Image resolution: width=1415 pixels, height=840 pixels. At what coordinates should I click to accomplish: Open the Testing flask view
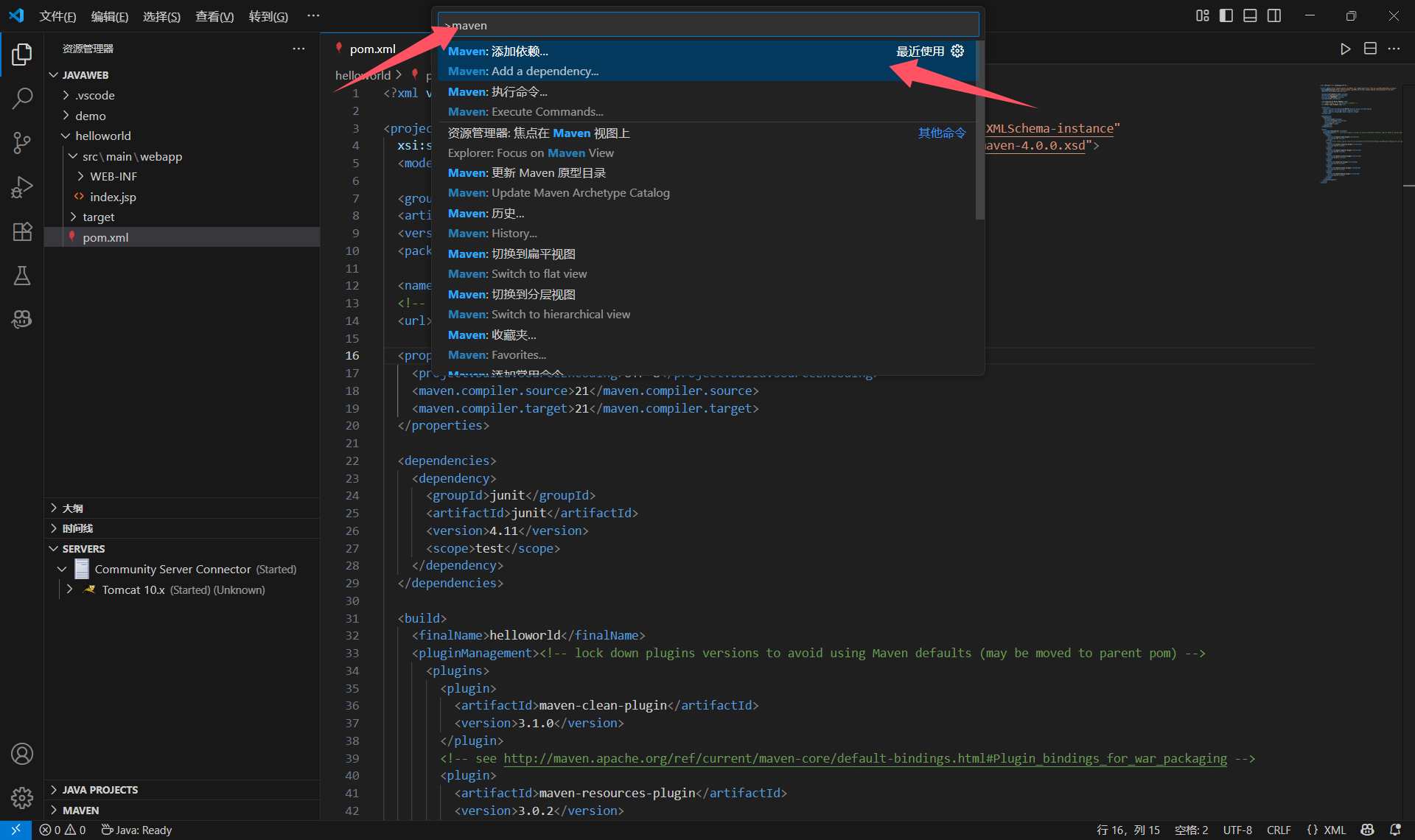[x=22, y=276]
